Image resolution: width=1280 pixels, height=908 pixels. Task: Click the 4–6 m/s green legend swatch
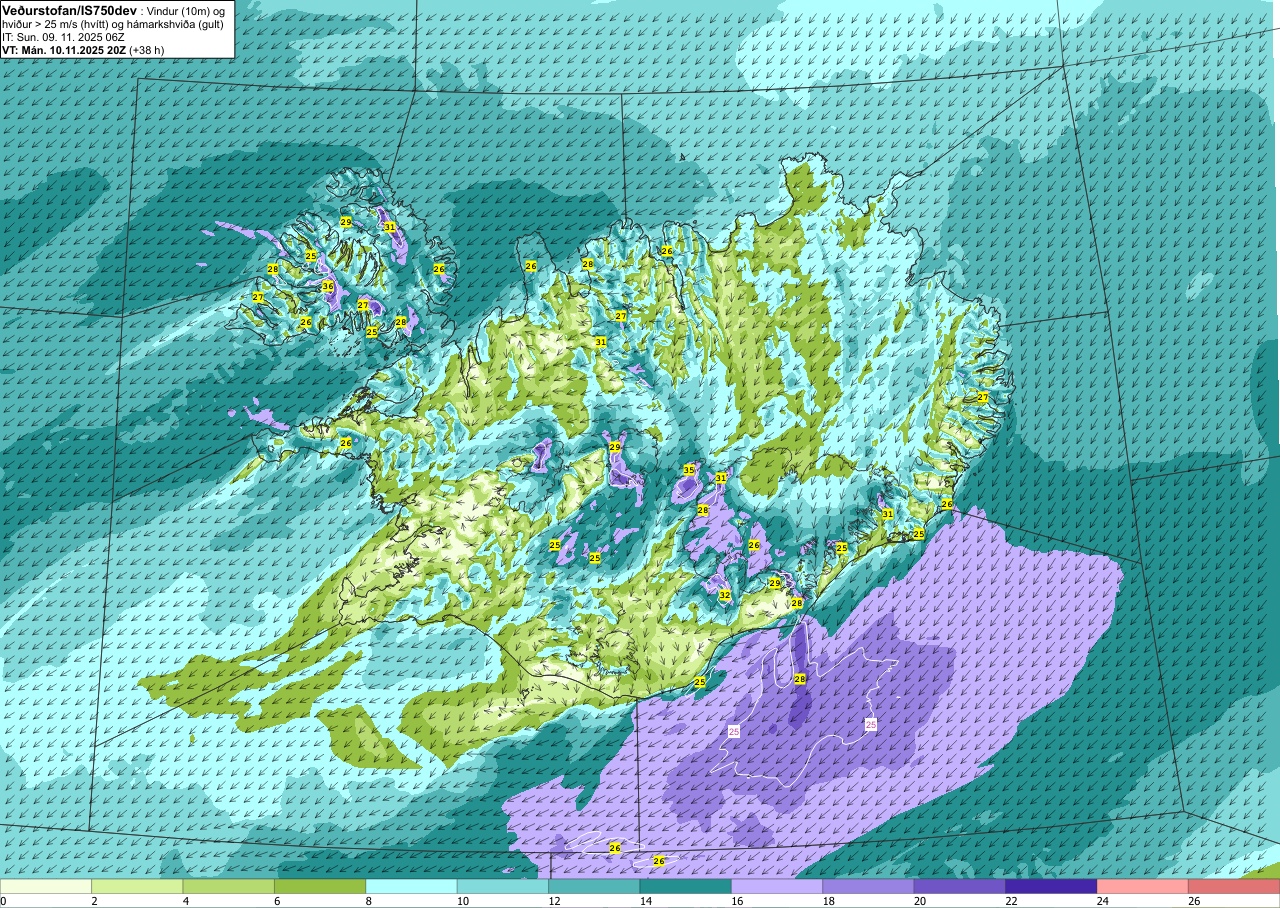click(x=228, y=886)
